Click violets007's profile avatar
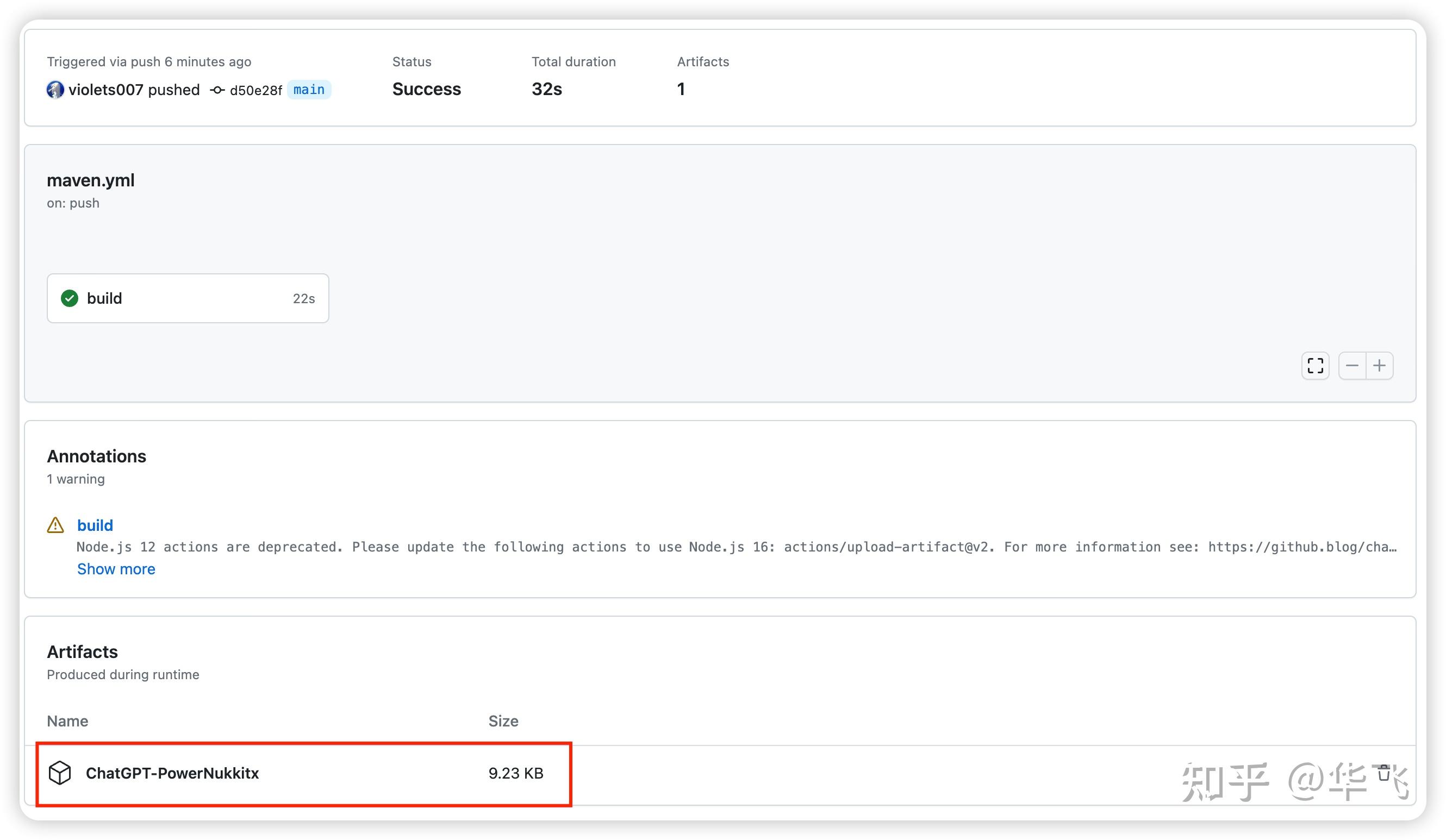Screen dimensions: 1446x840 tap(55, 90)
